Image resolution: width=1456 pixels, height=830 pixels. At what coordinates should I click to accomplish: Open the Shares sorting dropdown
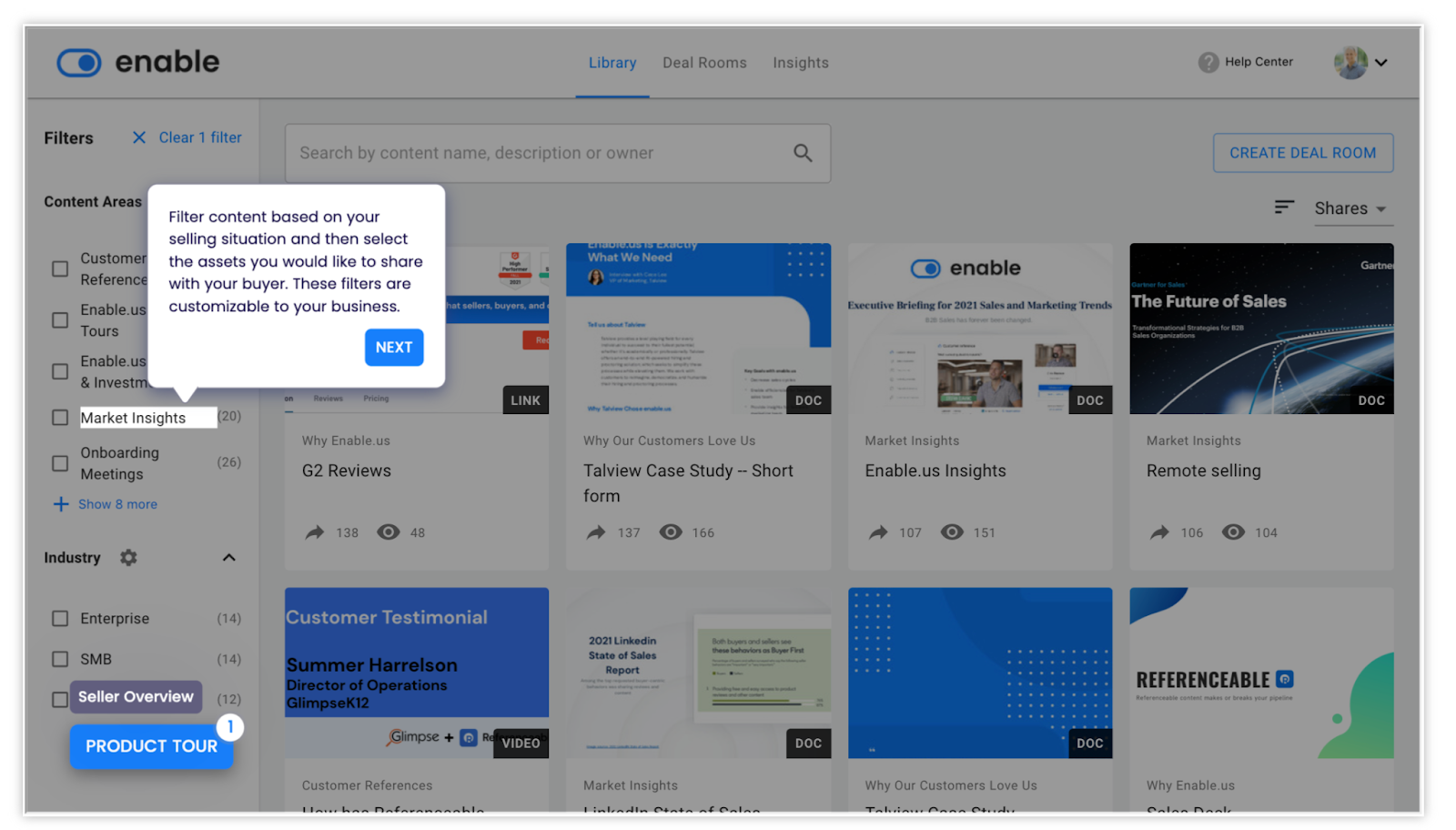pyautogui.click(x=1352, y=208)
